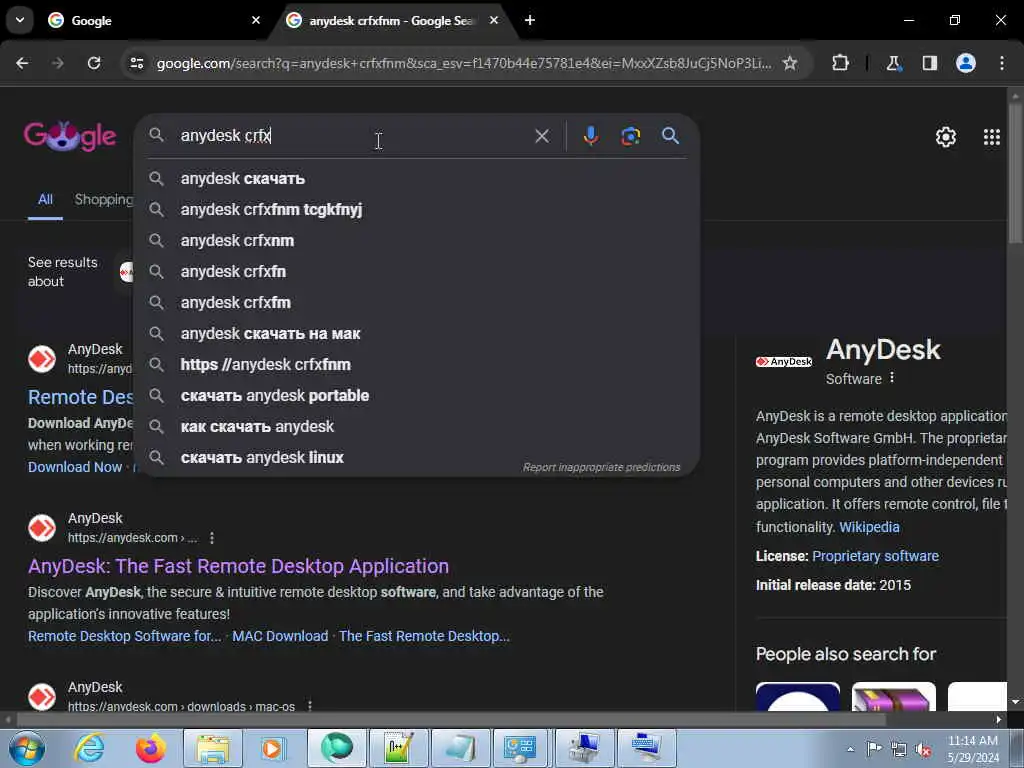Open Action Center flag icon
This screenshot has height=768, width=1024.
tap(874, 749)
